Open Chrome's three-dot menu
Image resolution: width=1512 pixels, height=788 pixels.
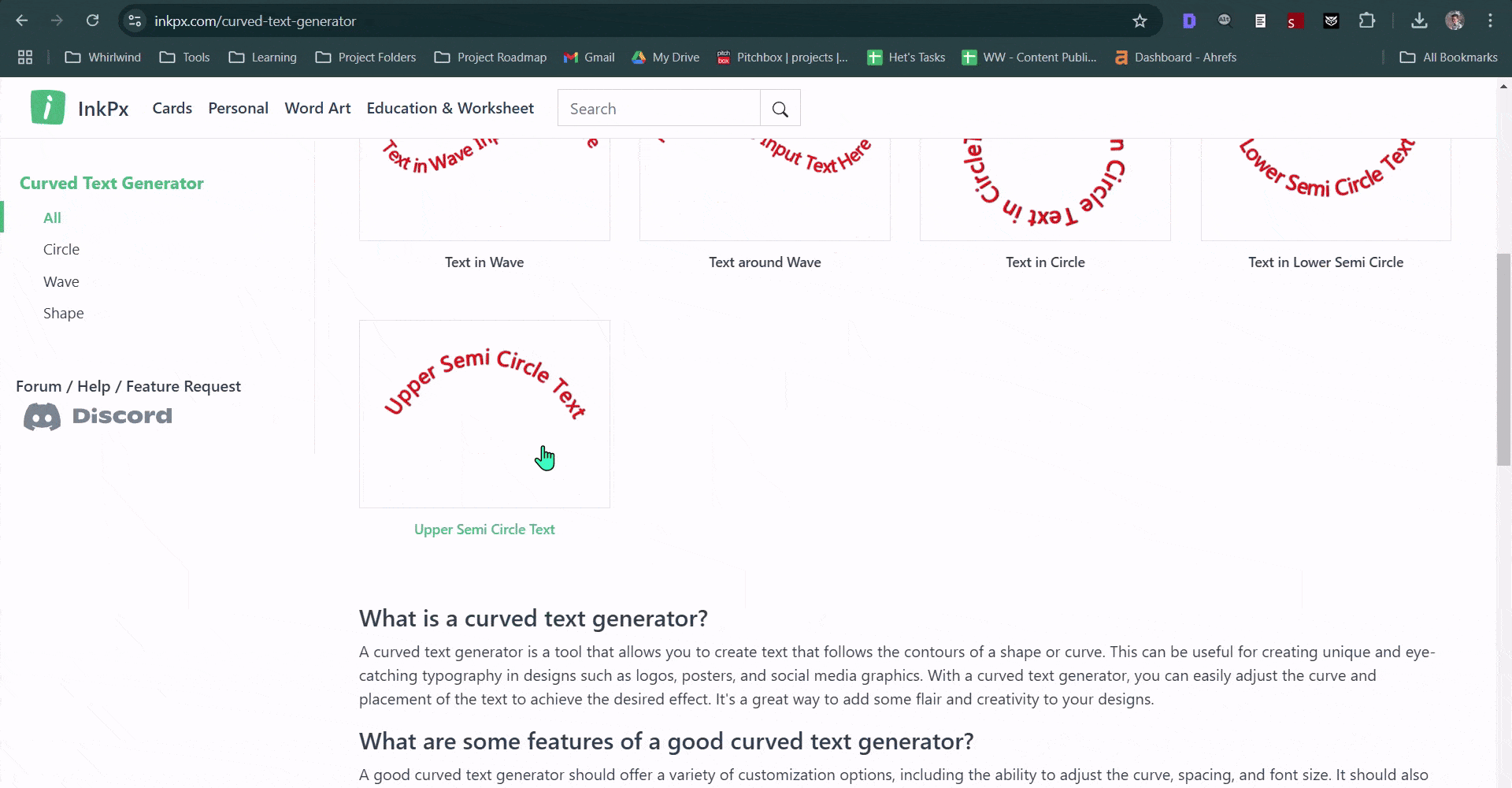pyautogui.click(x=1492, y=20)
